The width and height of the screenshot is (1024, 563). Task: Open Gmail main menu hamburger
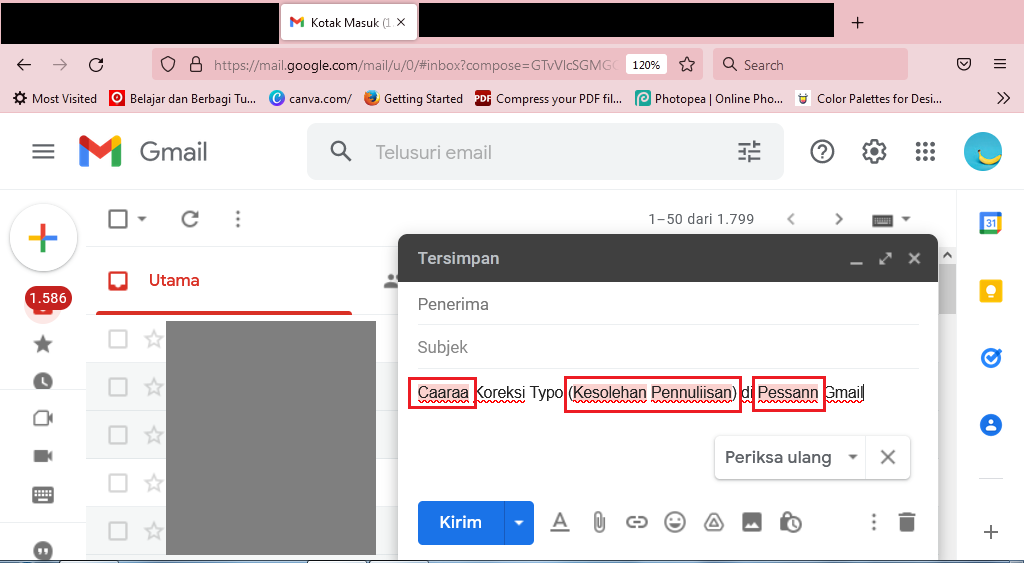[x=43, y=152]
